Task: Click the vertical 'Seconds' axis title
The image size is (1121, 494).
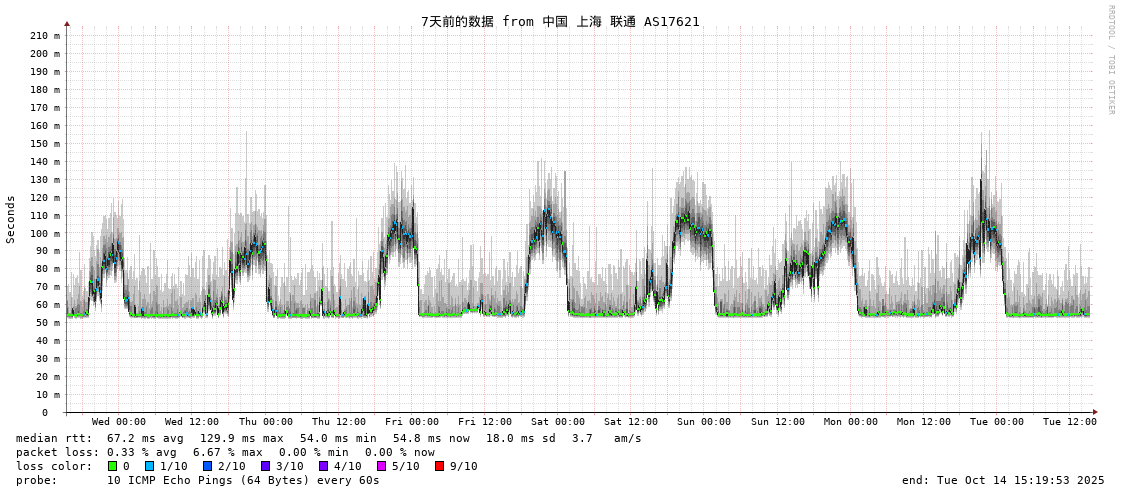Action: [x=11, y=219]
